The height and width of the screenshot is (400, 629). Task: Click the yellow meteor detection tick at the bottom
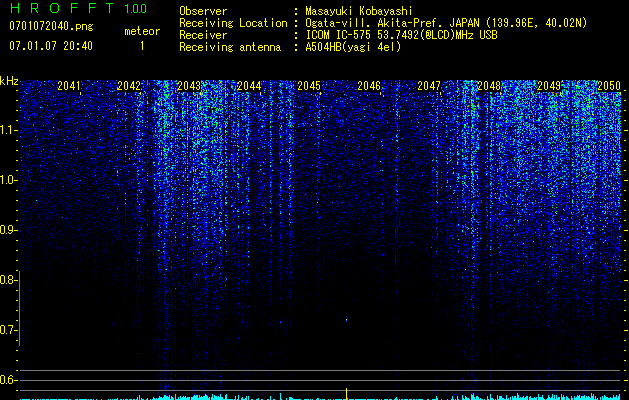346,393
